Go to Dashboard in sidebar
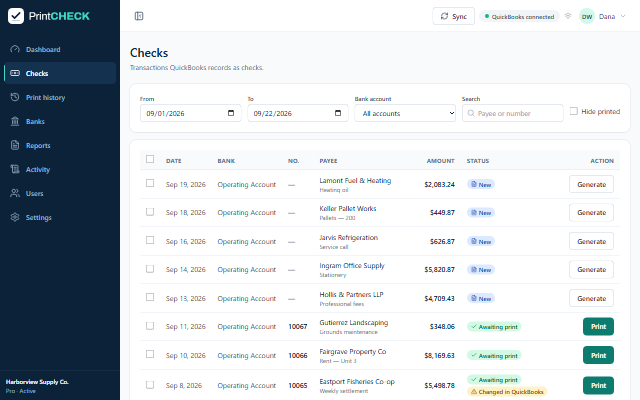 pyautogui.click(x=60, y=49)
